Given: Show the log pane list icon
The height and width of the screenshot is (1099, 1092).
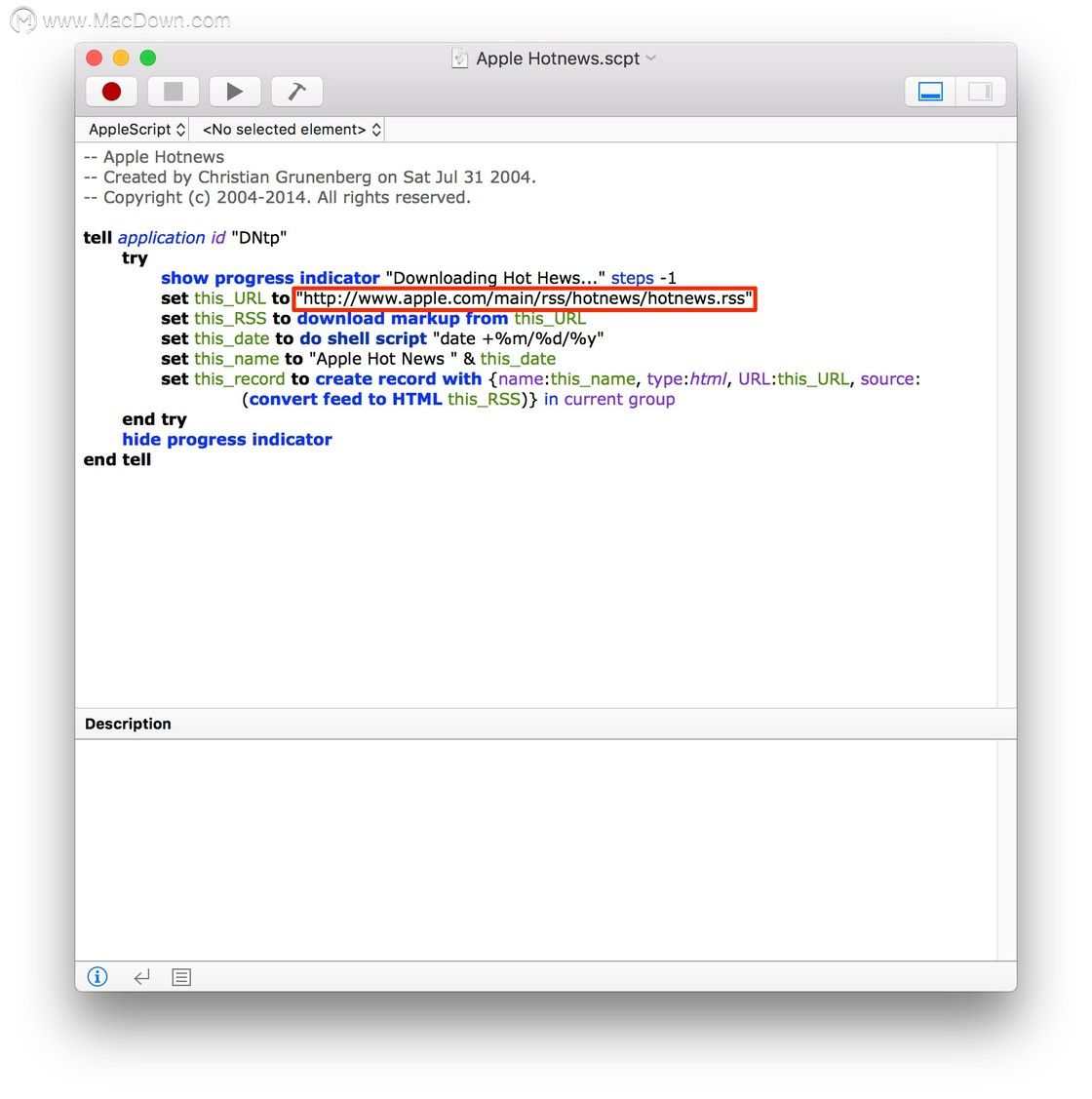Looking at the screenshot, I should [x=181, y=977].
